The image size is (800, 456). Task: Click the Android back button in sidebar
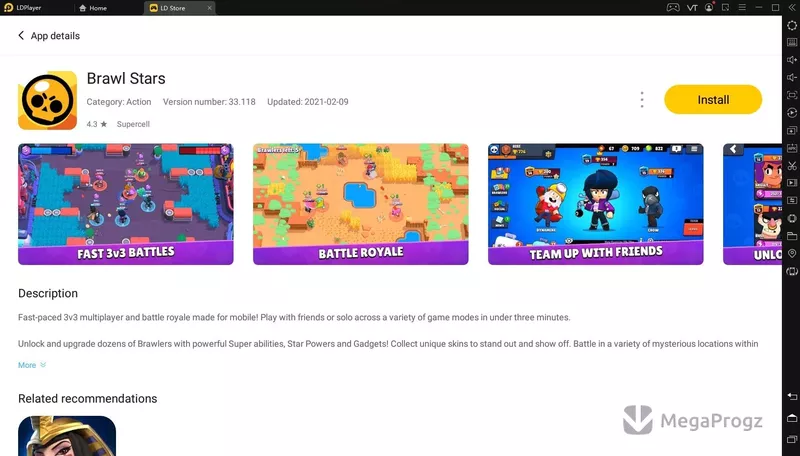pos(792,396)
